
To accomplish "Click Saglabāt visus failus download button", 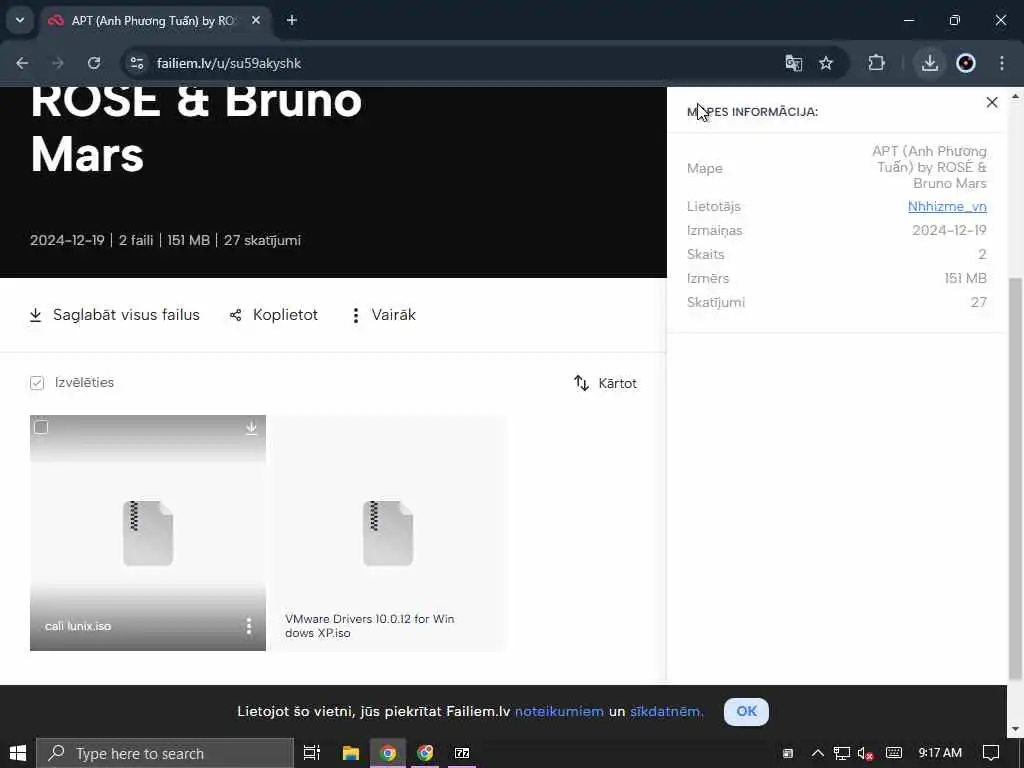I will pyautogui.click(x=115, y=315).
